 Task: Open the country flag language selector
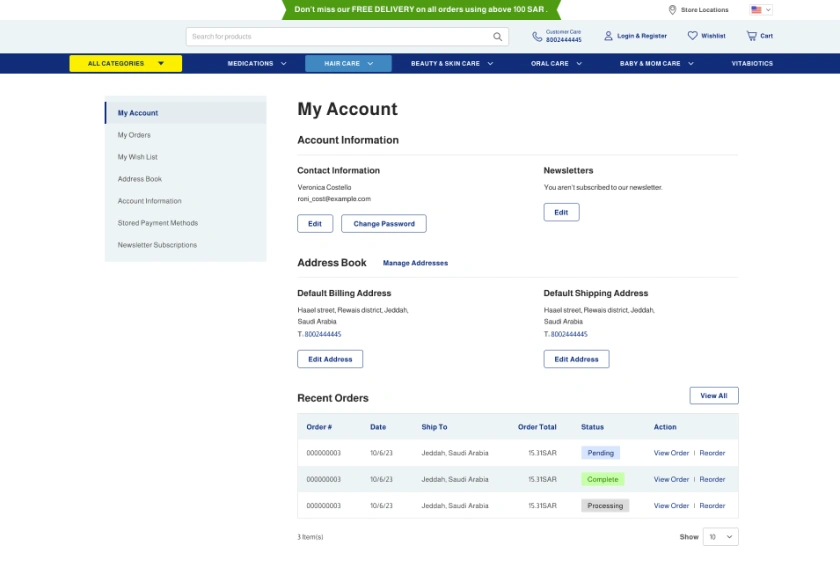coord(760,10)
